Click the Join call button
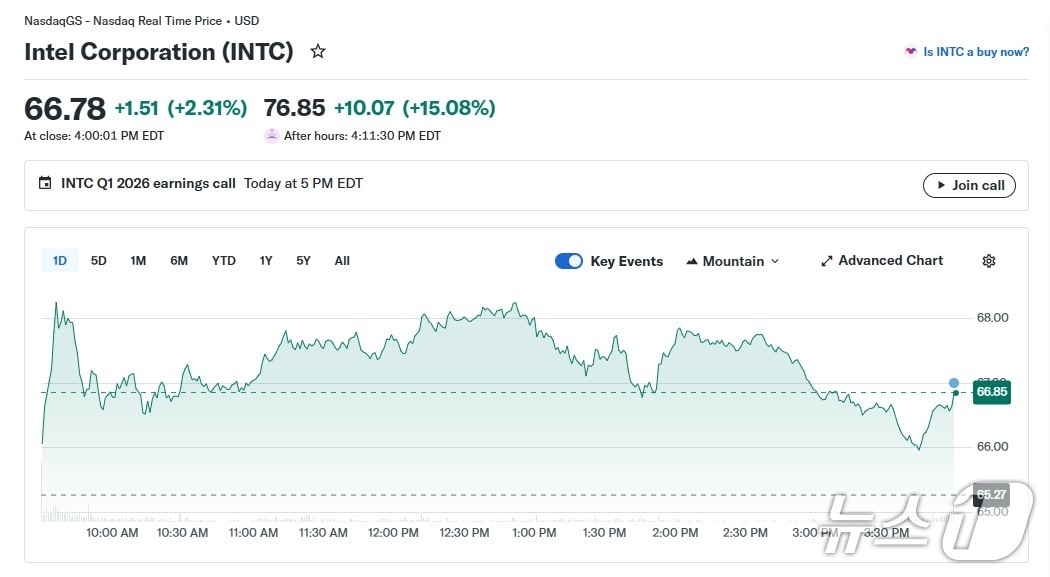Image resolution: width=1050 pixels, height=577 pixels. pyautogui.click(x=969, y=185)
